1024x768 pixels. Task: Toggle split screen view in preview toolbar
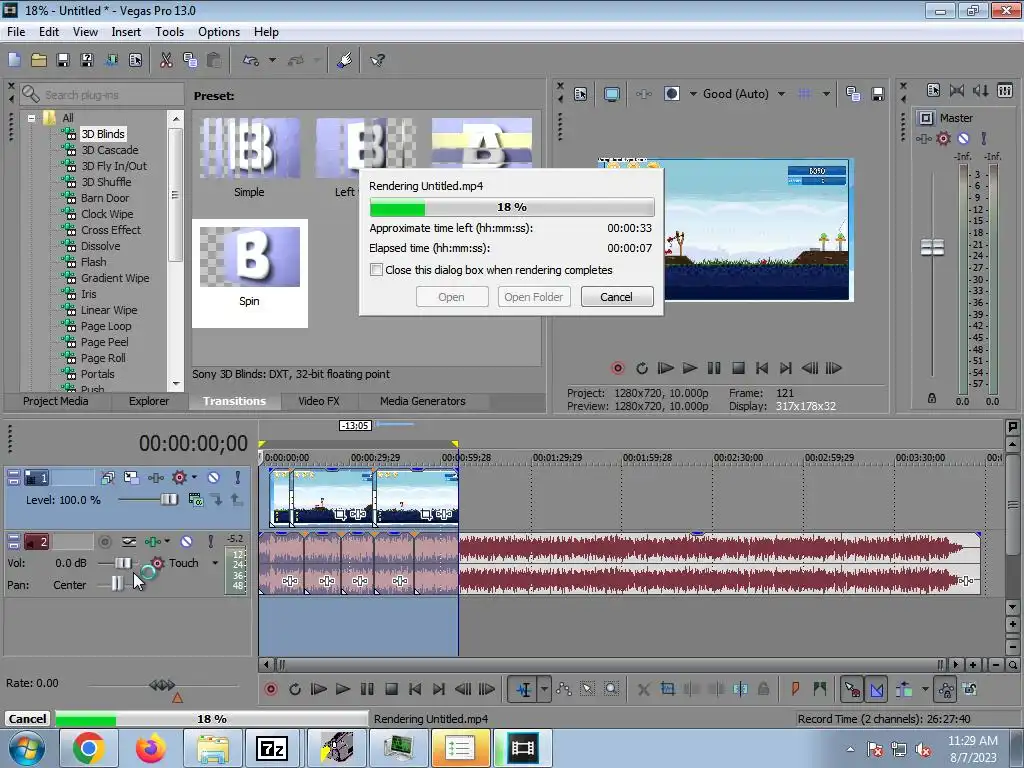click(x=672, y=94)
